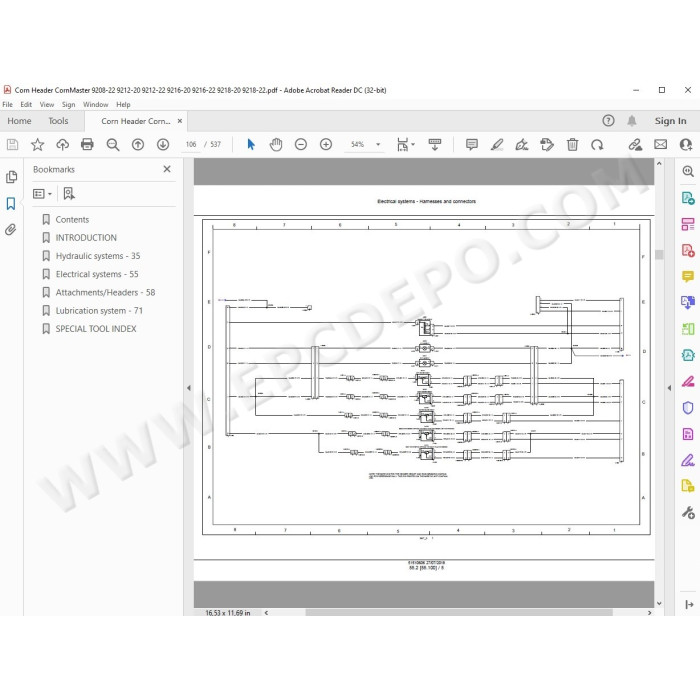The width and height of the screenshot is (700, 700).
Task: Click the page number input field
Action: 191,144
